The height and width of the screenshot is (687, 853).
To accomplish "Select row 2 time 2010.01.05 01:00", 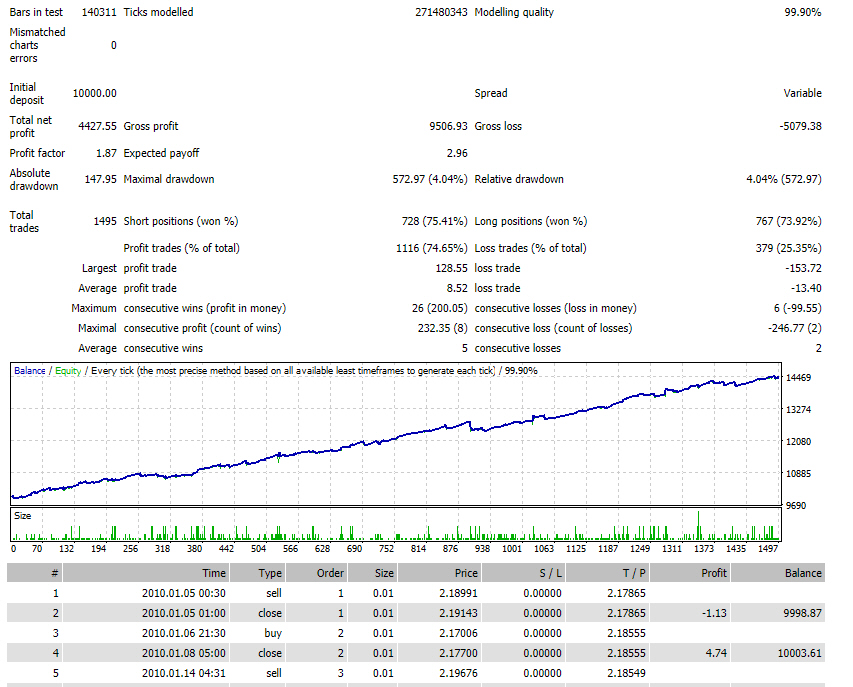I will coord(184,613).
